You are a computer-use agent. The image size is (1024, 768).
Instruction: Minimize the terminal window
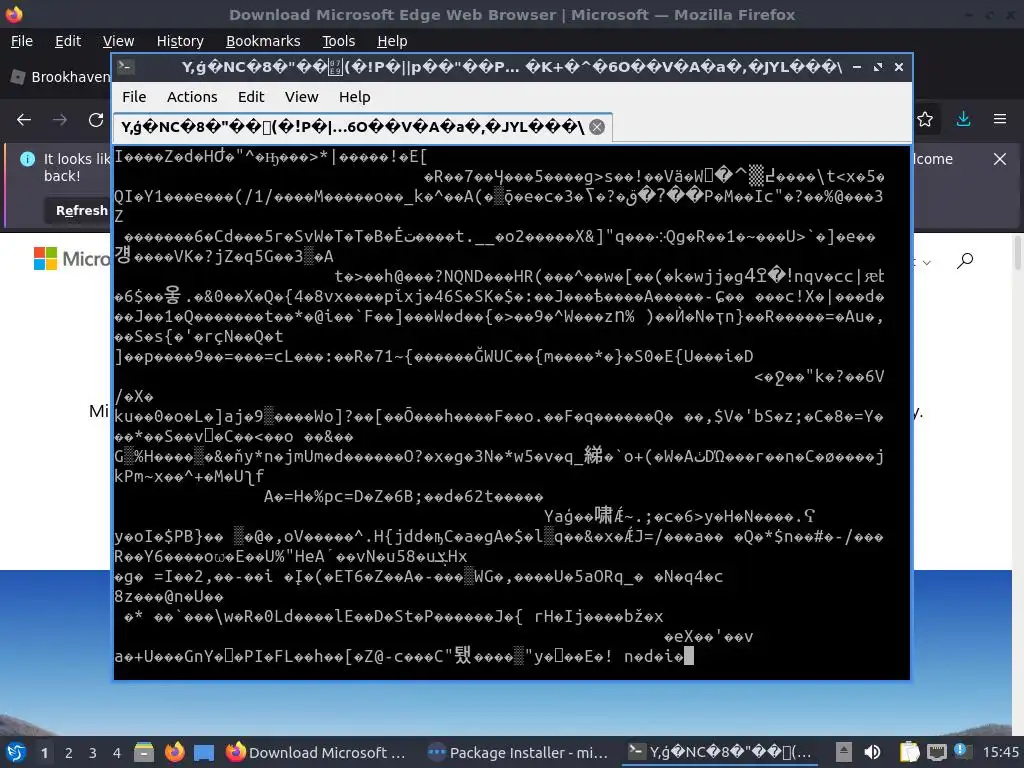click(856, 67)
